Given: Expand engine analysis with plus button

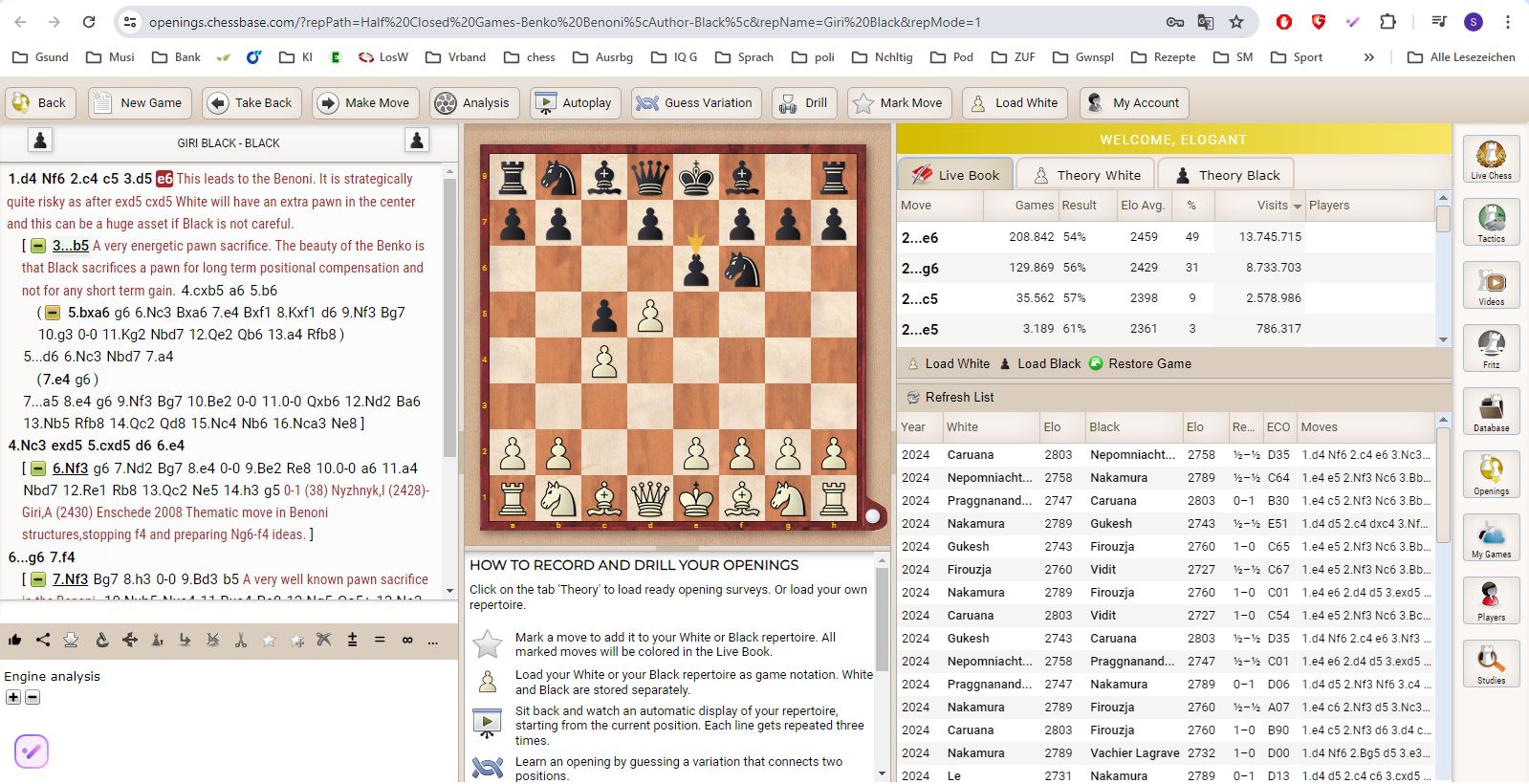Looking at the screenshot, I should click(x=13, y=697).
